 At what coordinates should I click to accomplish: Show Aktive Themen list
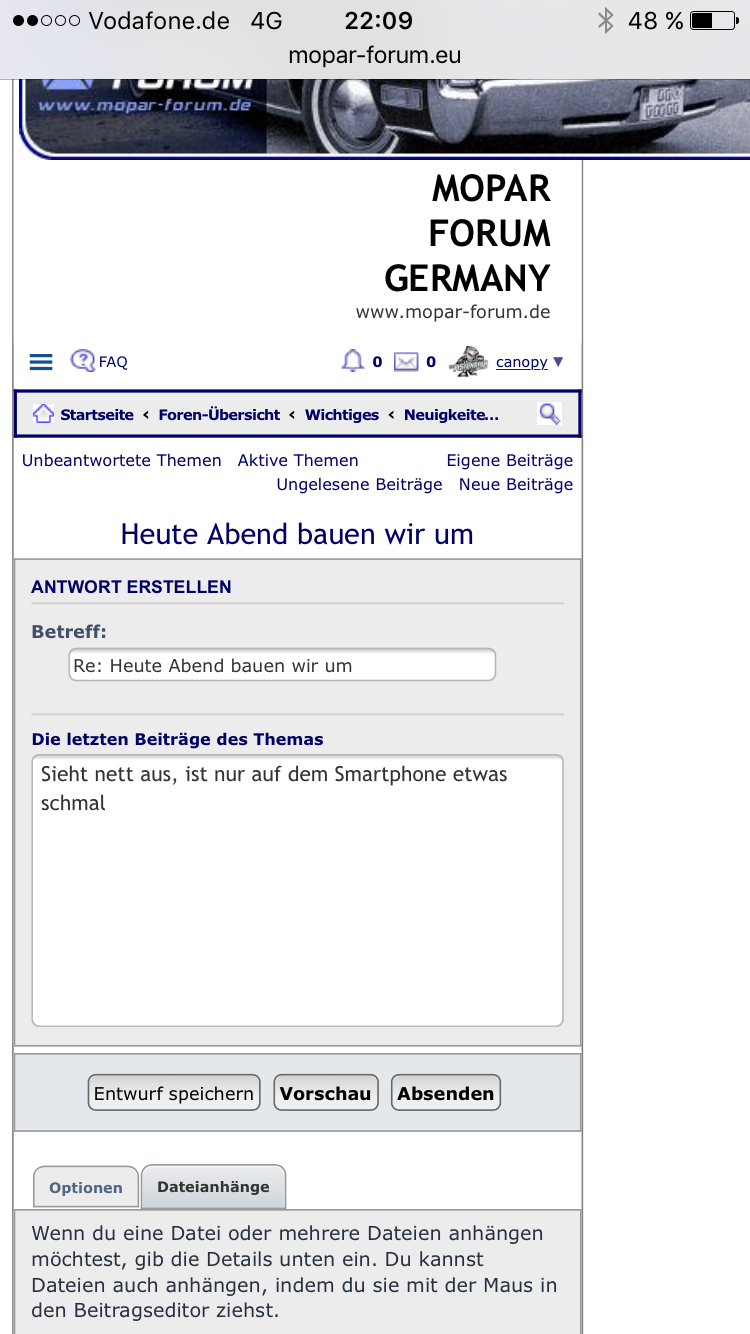298,461
